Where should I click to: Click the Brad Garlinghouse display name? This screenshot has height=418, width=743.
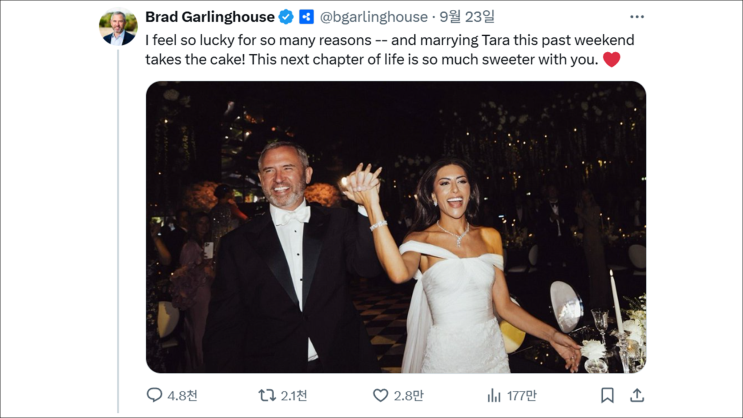210,17
